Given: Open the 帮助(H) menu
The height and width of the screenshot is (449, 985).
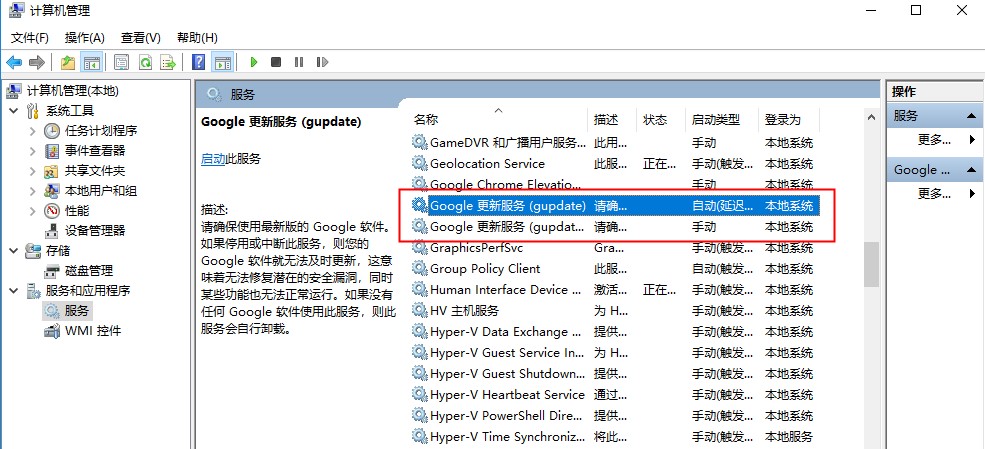Looking at the screenshot, I should click(197, 38).
